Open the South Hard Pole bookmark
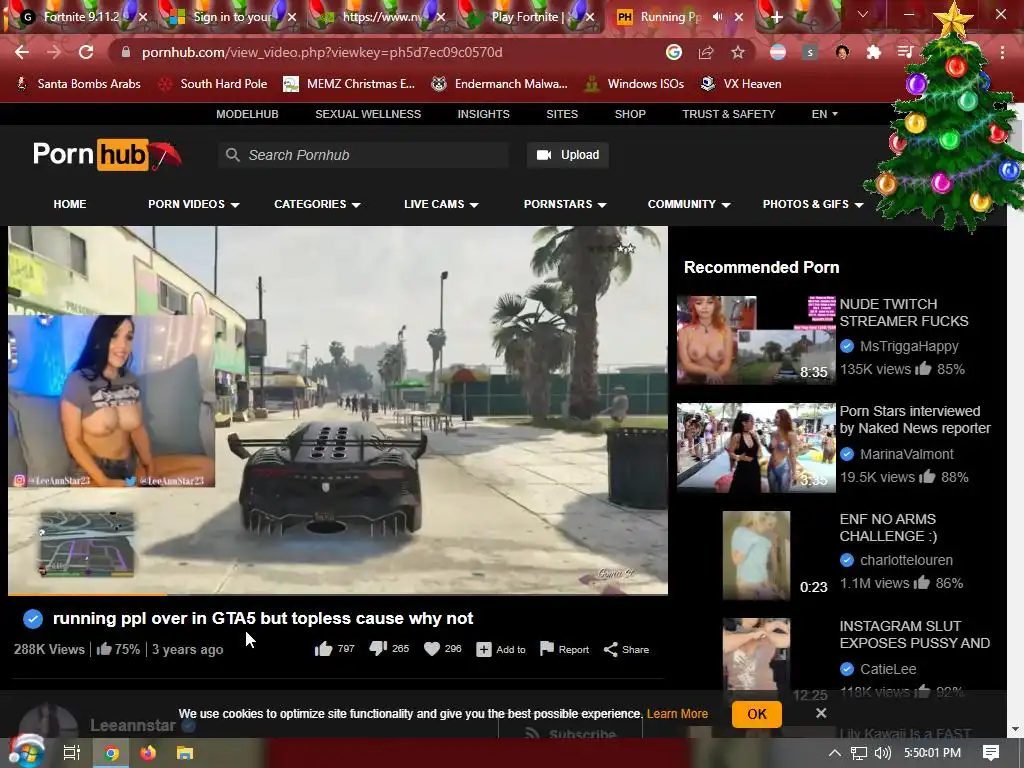Screen dimensions: 1024x768 point(213,84)
